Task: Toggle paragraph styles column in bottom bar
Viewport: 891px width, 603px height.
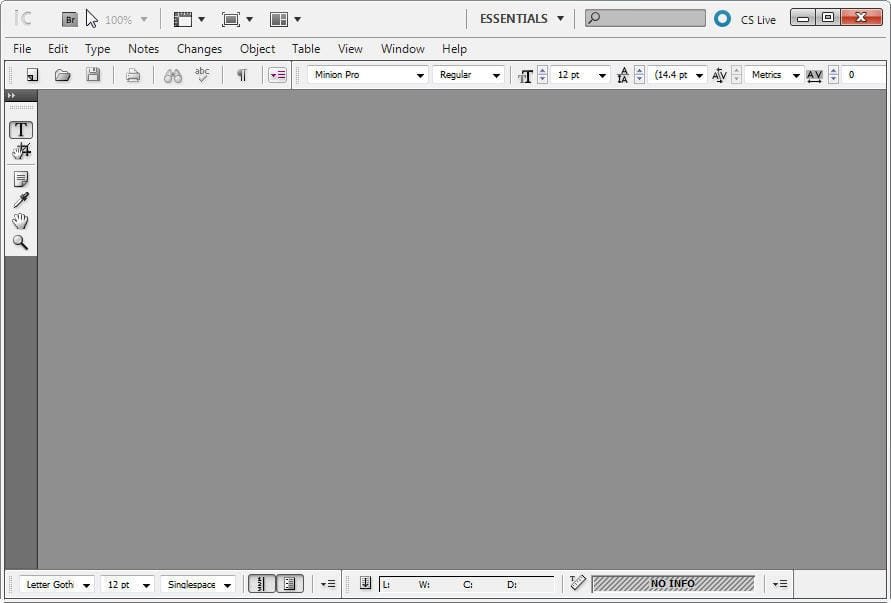Action: pos(289,584)
